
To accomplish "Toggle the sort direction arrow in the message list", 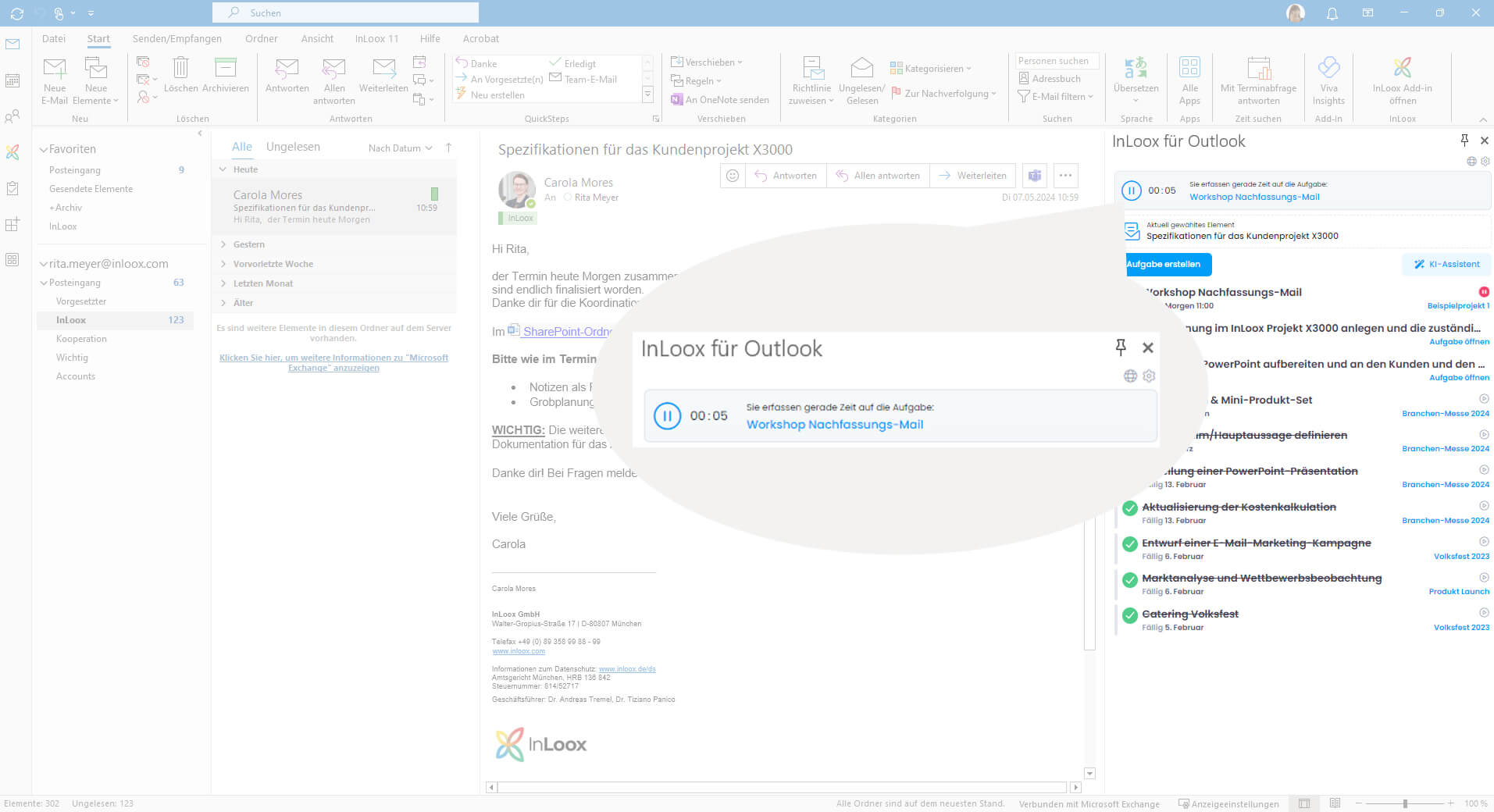I will (448, 148).
